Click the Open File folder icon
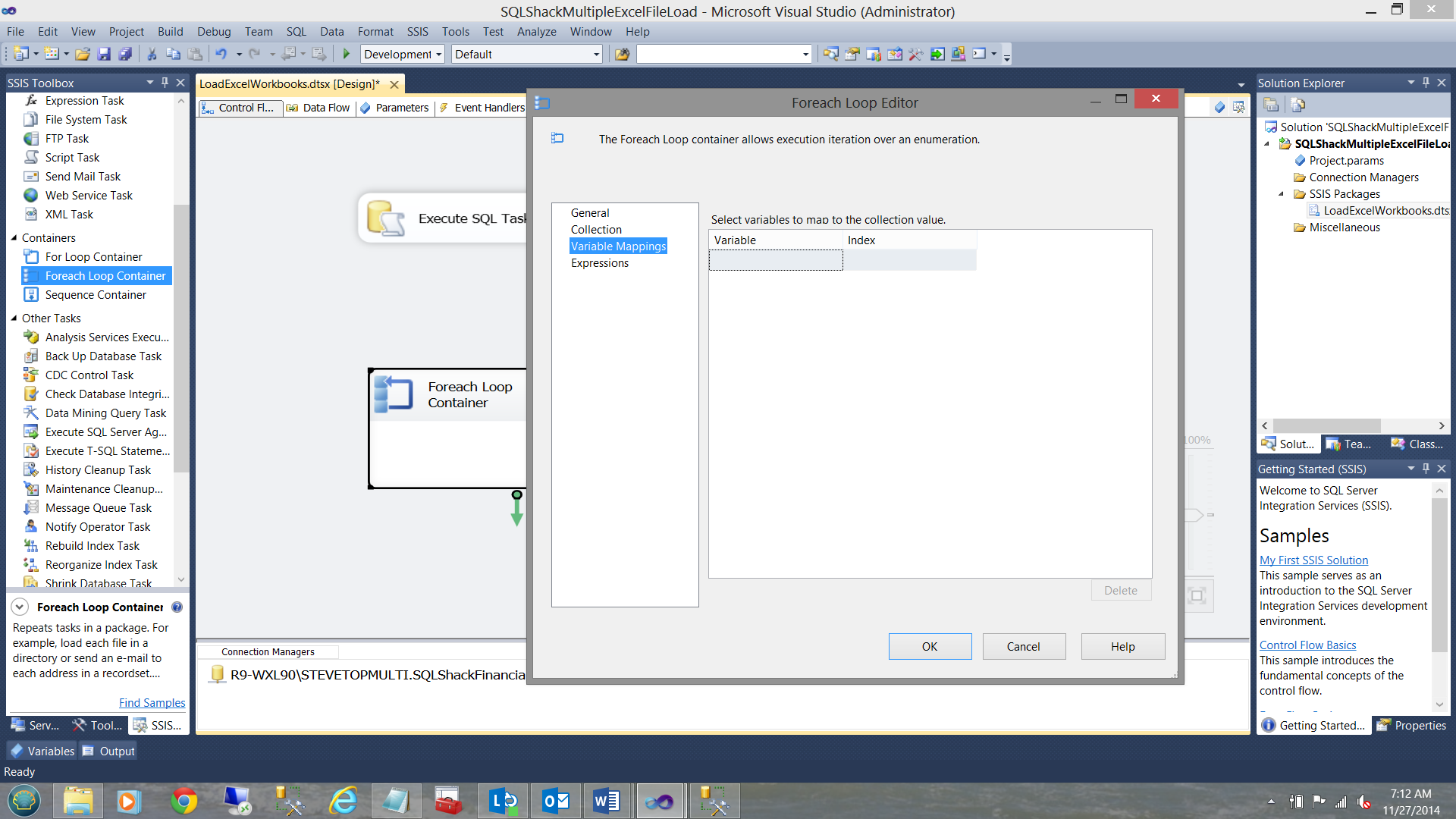 pyautogui.click(x=83, y=54)
